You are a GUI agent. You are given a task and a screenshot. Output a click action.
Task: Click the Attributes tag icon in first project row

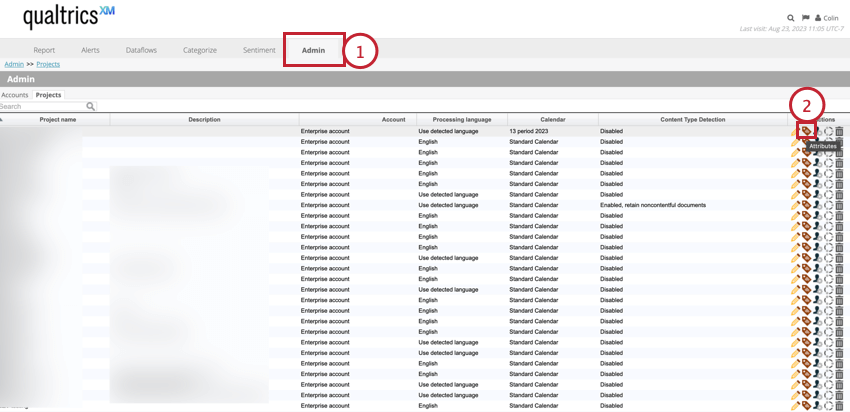(806, 131)
